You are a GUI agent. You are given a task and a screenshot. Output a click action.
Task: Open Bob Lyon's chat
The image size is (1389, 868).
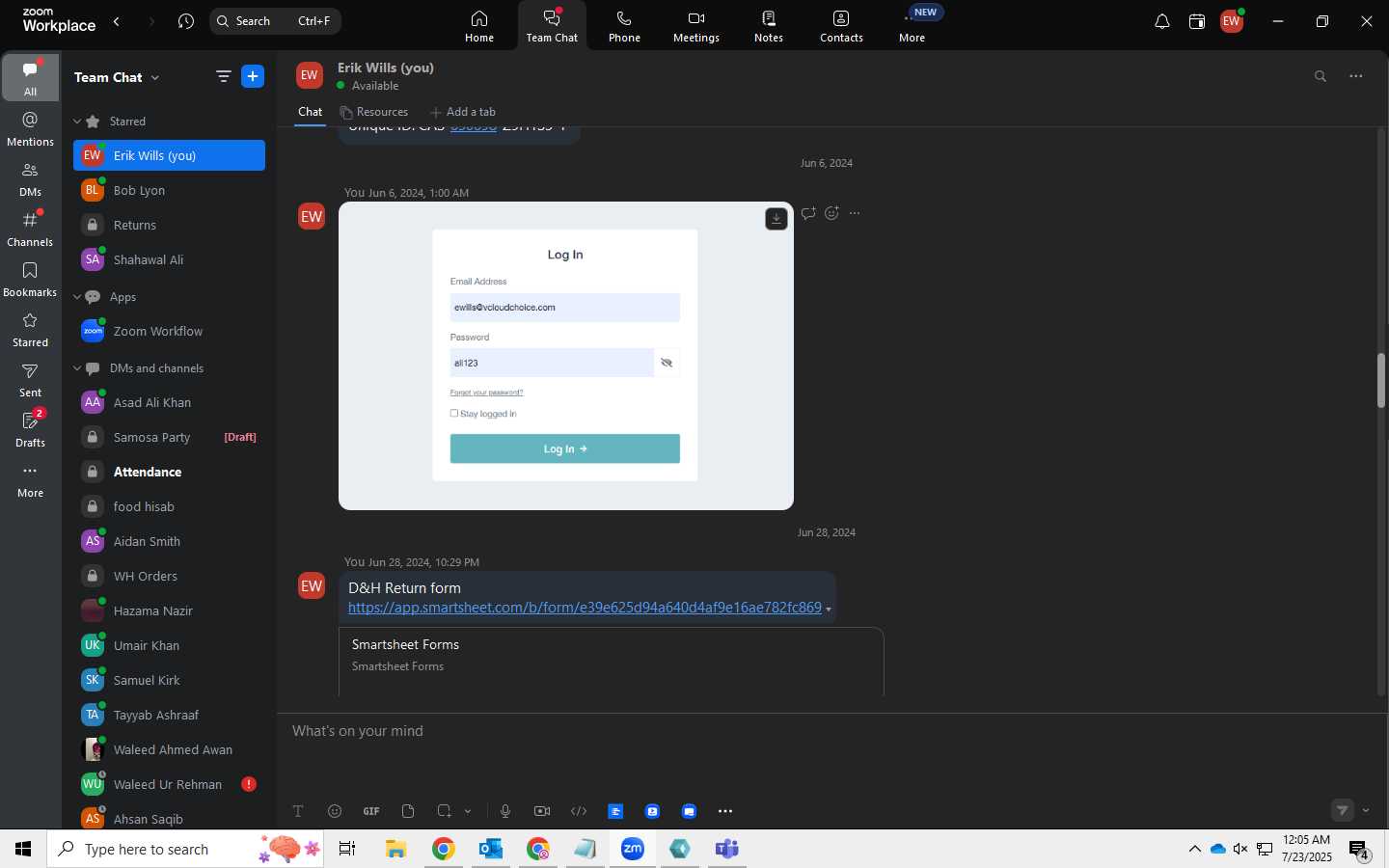[169, 190]
